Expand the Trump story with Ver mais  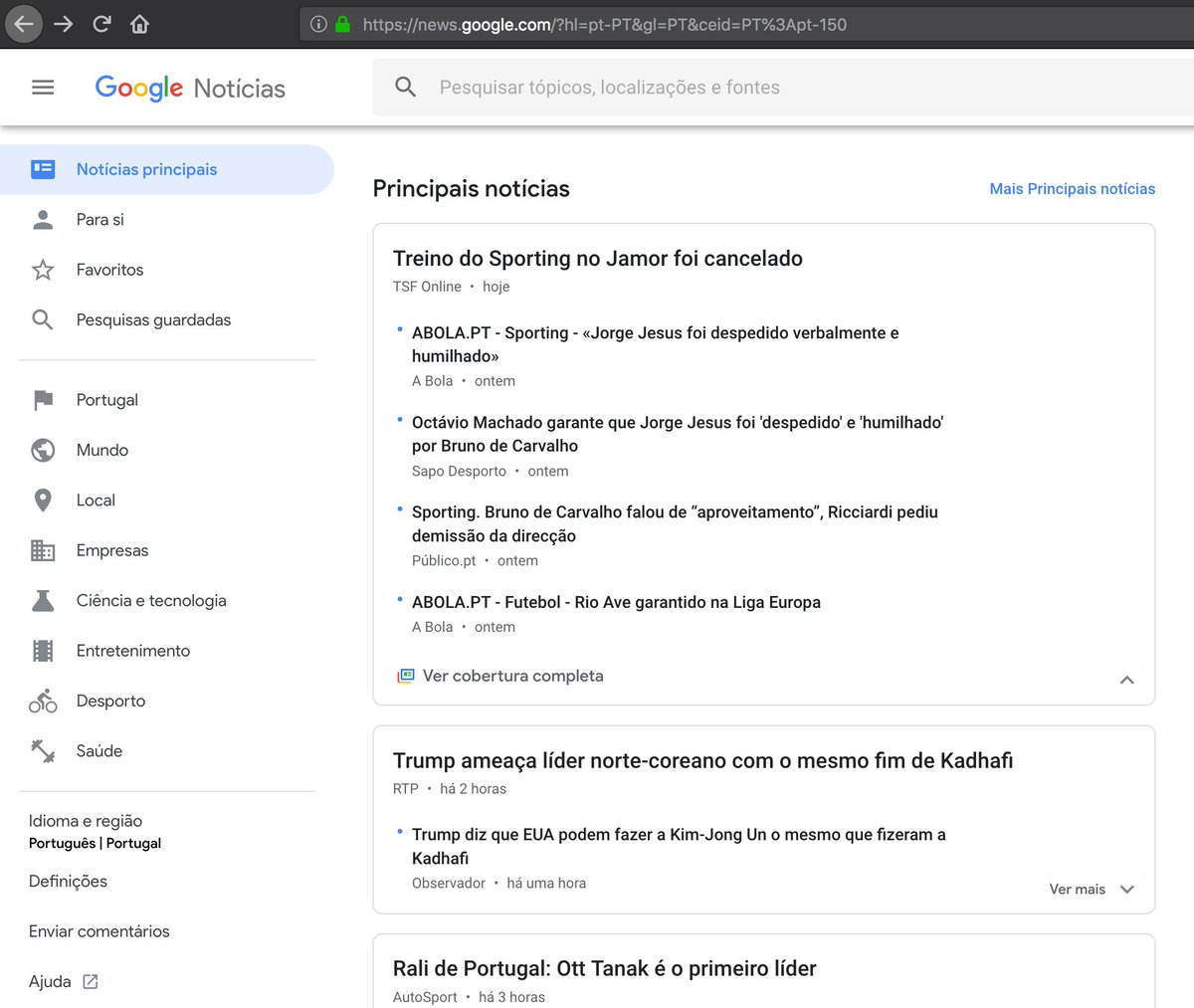coord(1092,890)
